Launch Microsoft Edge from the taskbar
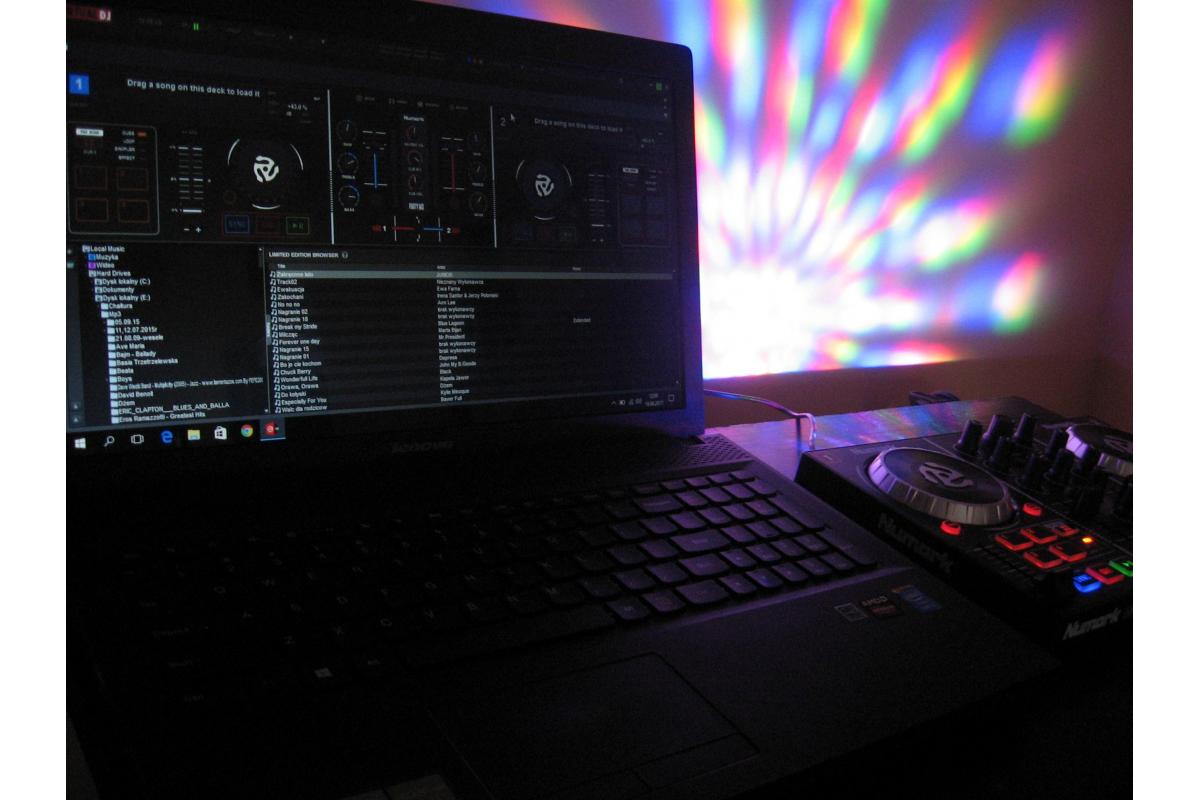The width and height of the screenshot is (1200, 800). click(167, 436)
